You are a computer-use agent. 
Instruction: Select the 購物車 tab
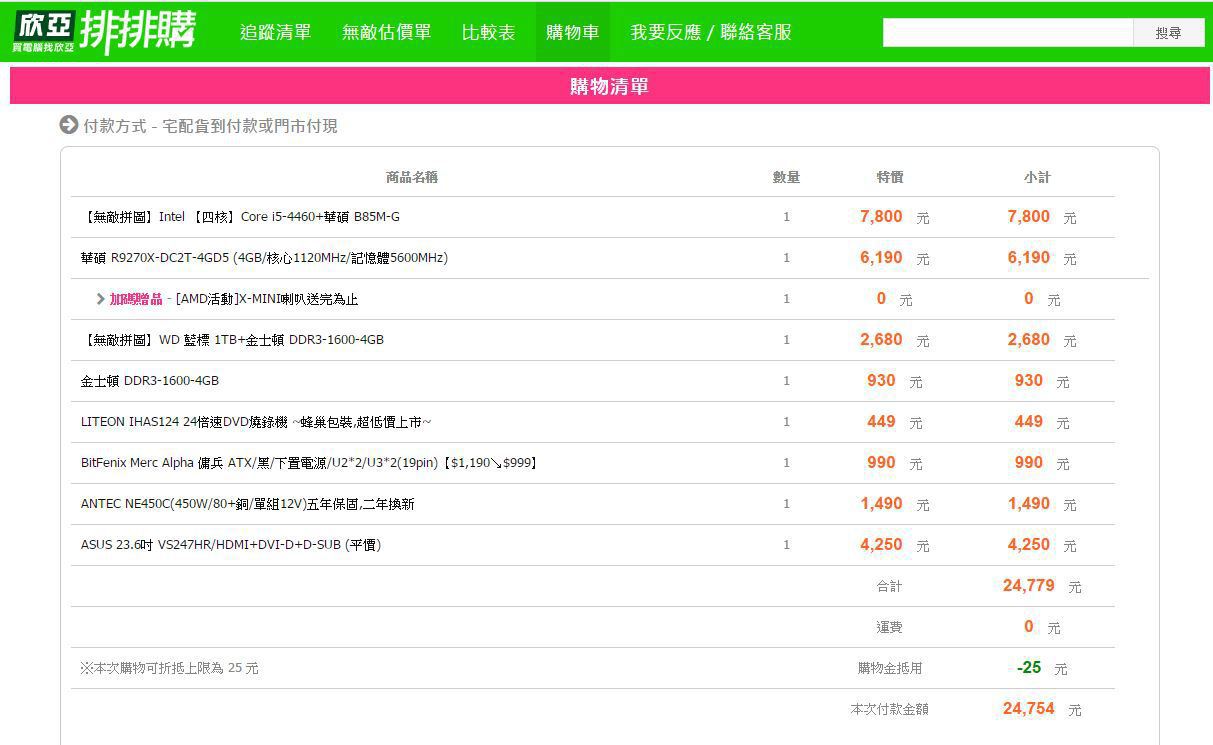(573, 32)
